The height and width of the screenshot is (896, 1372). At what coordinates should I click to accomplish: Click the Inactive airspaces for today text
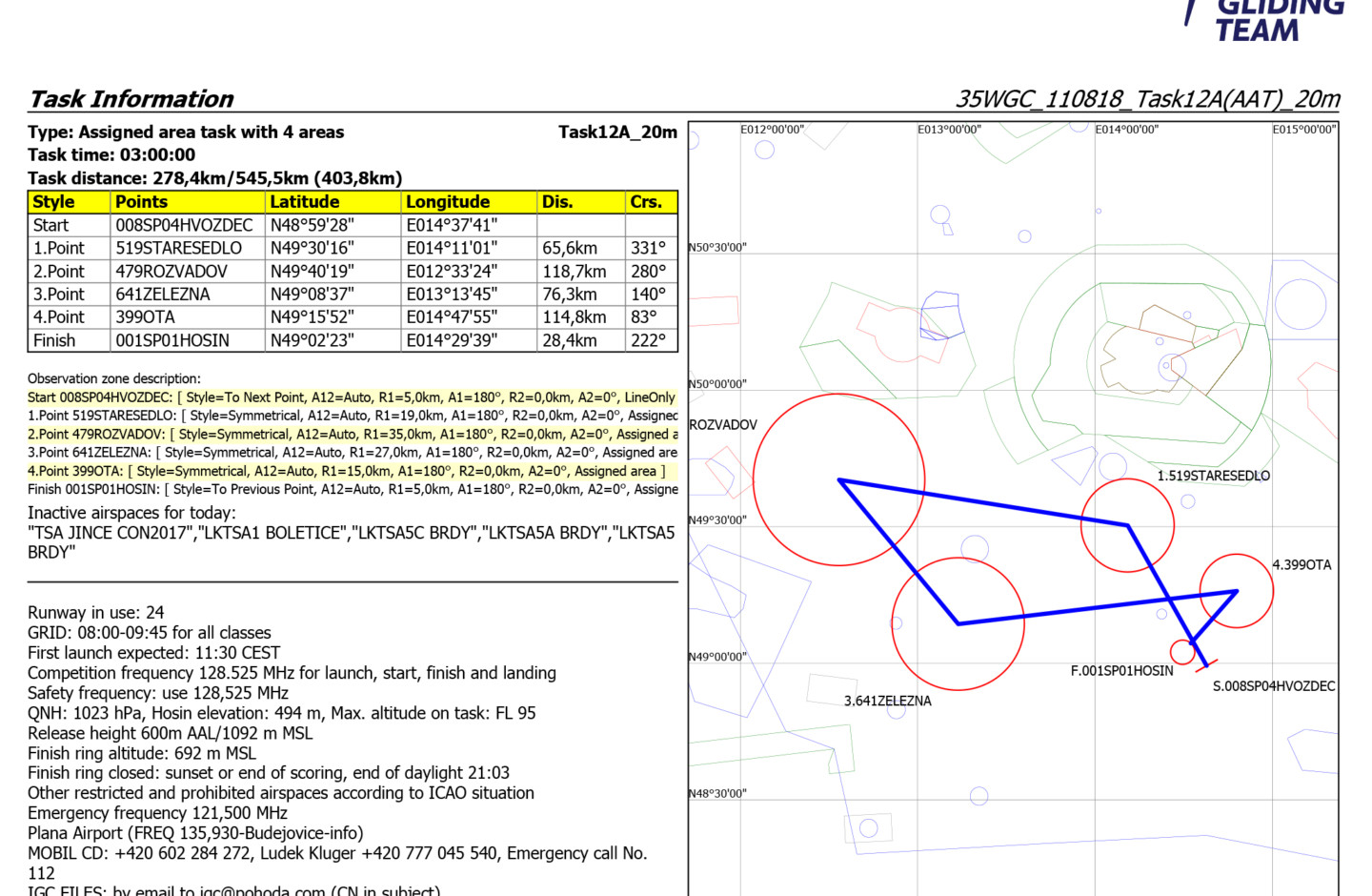tap(131, 513)
